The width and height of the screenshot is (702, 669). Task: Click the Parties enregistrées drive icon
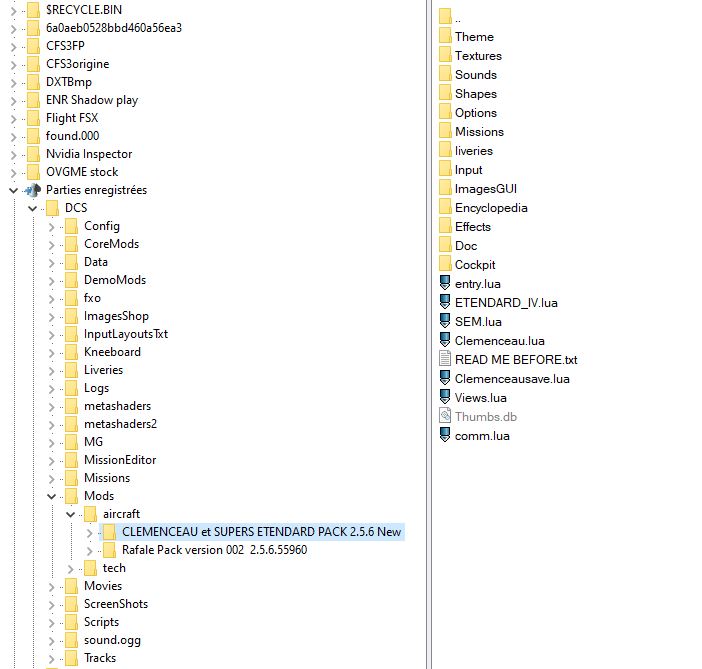tap(33, 190)
